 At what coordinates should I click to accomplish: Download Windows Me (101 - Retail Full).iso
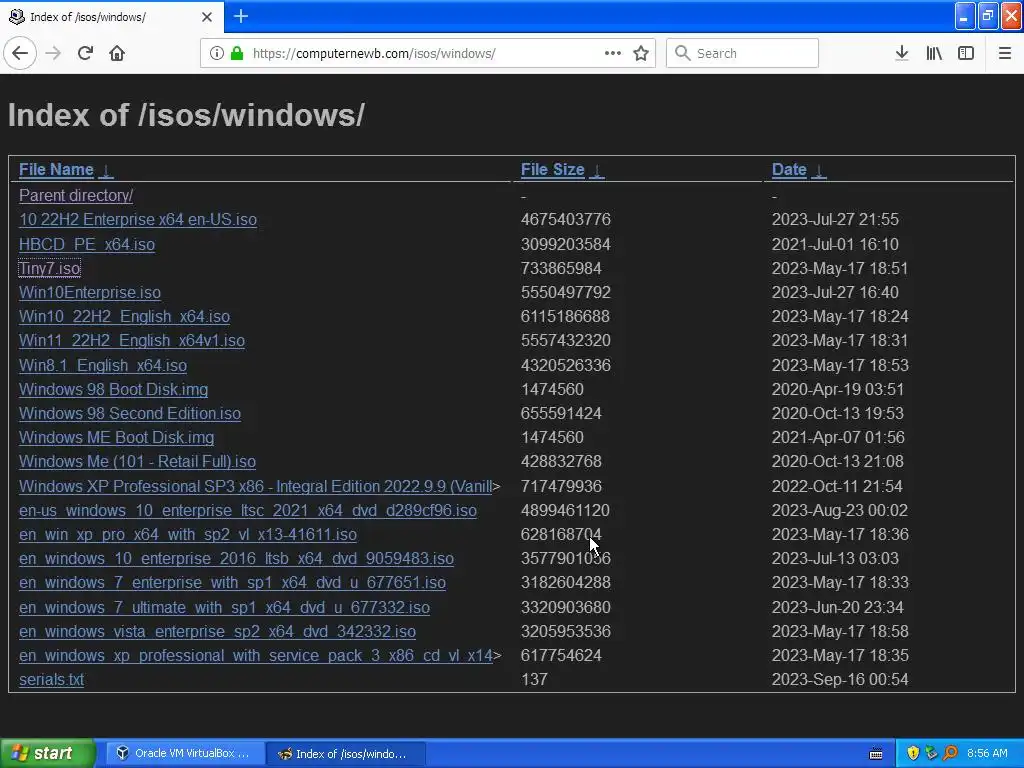(137, 462)
